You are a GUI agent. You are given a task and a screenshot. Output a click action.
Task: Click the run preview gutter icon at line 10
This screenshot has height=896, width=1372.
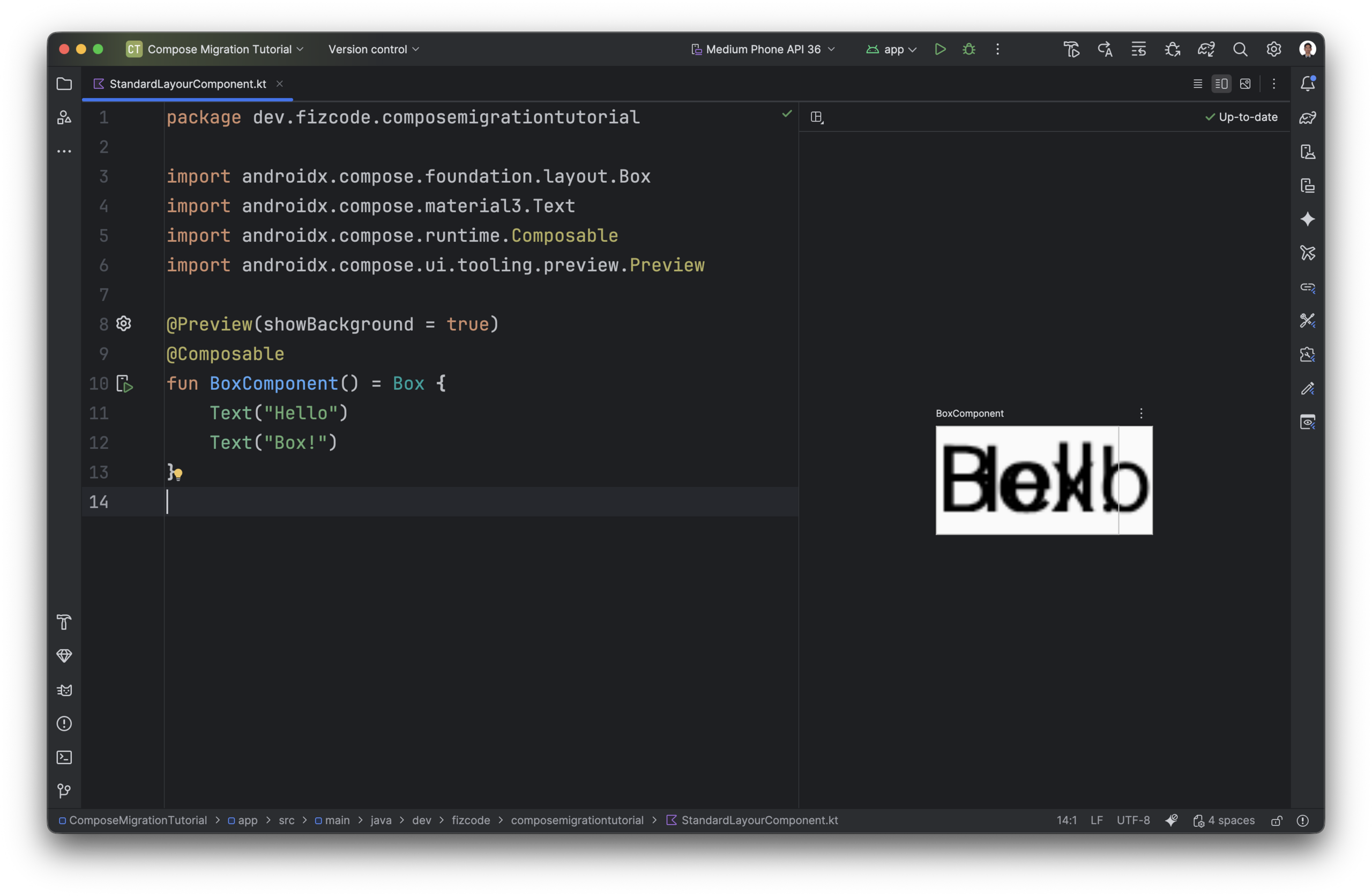(124, 383)
